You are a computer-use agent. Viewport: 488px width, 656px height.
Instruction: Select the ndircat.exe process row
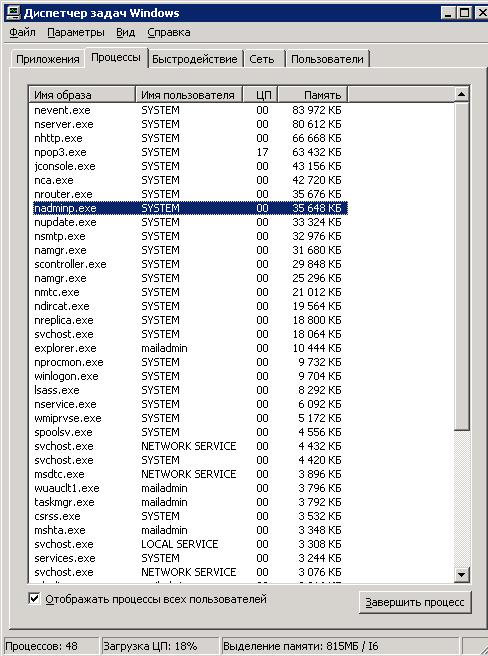(190, 306)
